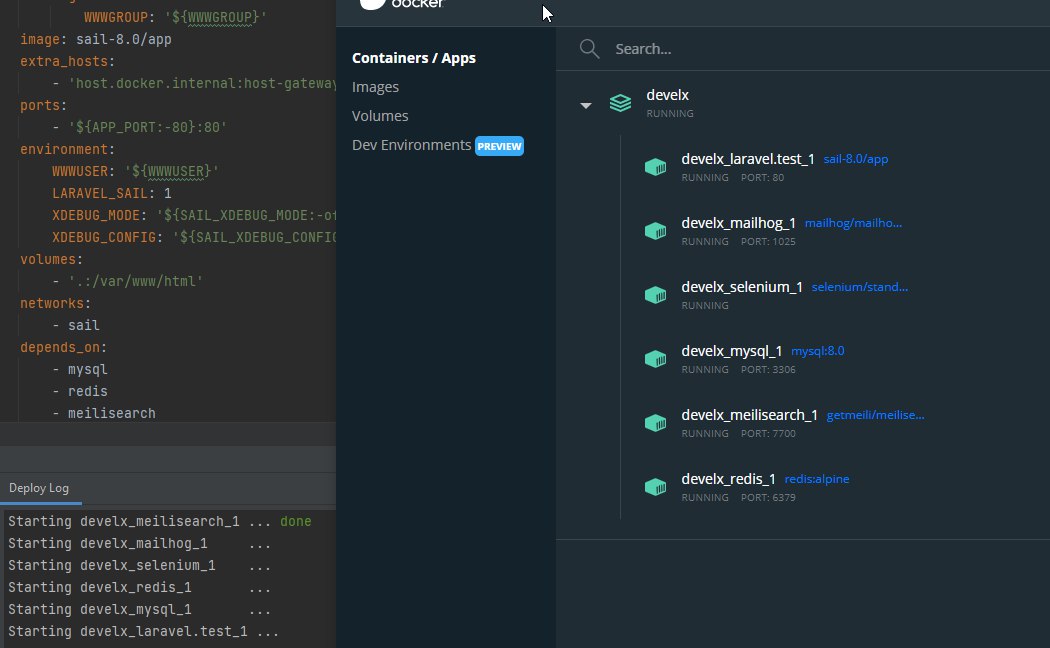1050x648 pixels.
Task: Click 'Starting develx_meilisearch_1 ... done' log line
Action: [159, 521]
